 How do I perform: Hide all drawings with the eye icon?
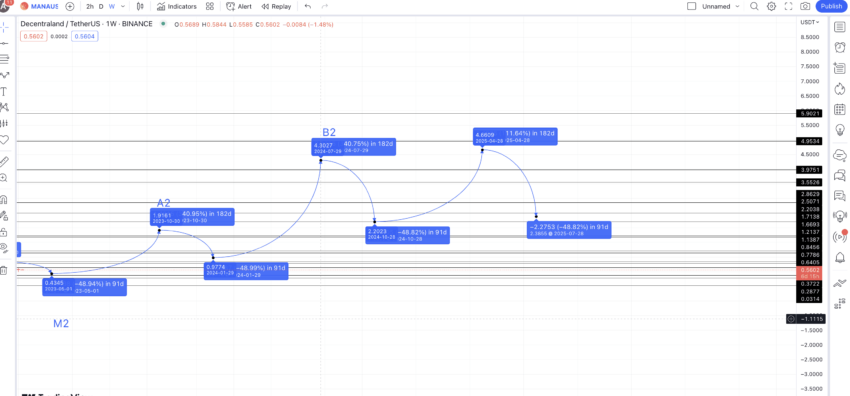4,248
